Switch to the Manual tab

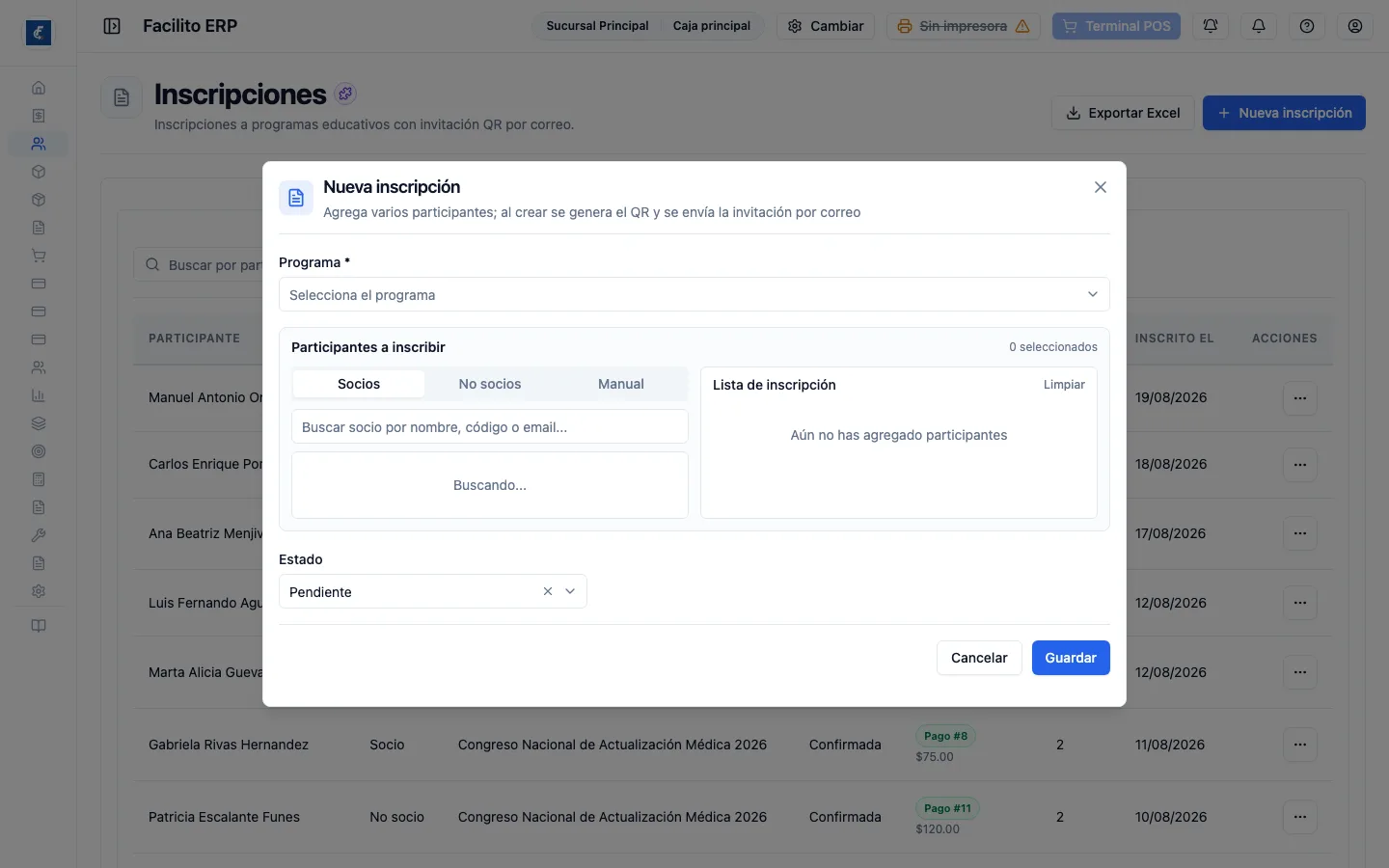click(621, 384)
